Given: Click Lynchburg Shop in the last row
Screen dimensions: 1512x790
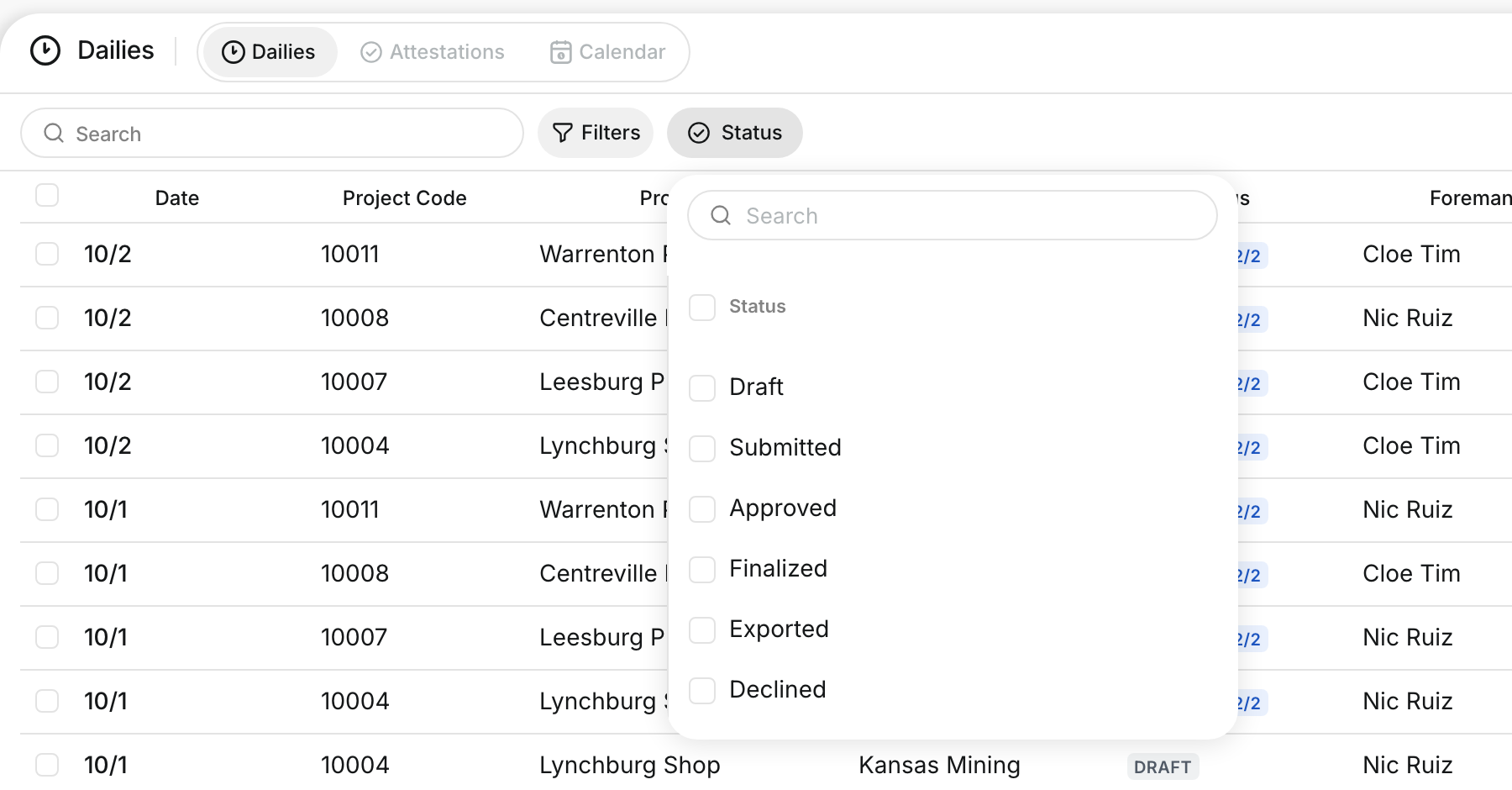Looking at the screenshot, I should 630,765.
